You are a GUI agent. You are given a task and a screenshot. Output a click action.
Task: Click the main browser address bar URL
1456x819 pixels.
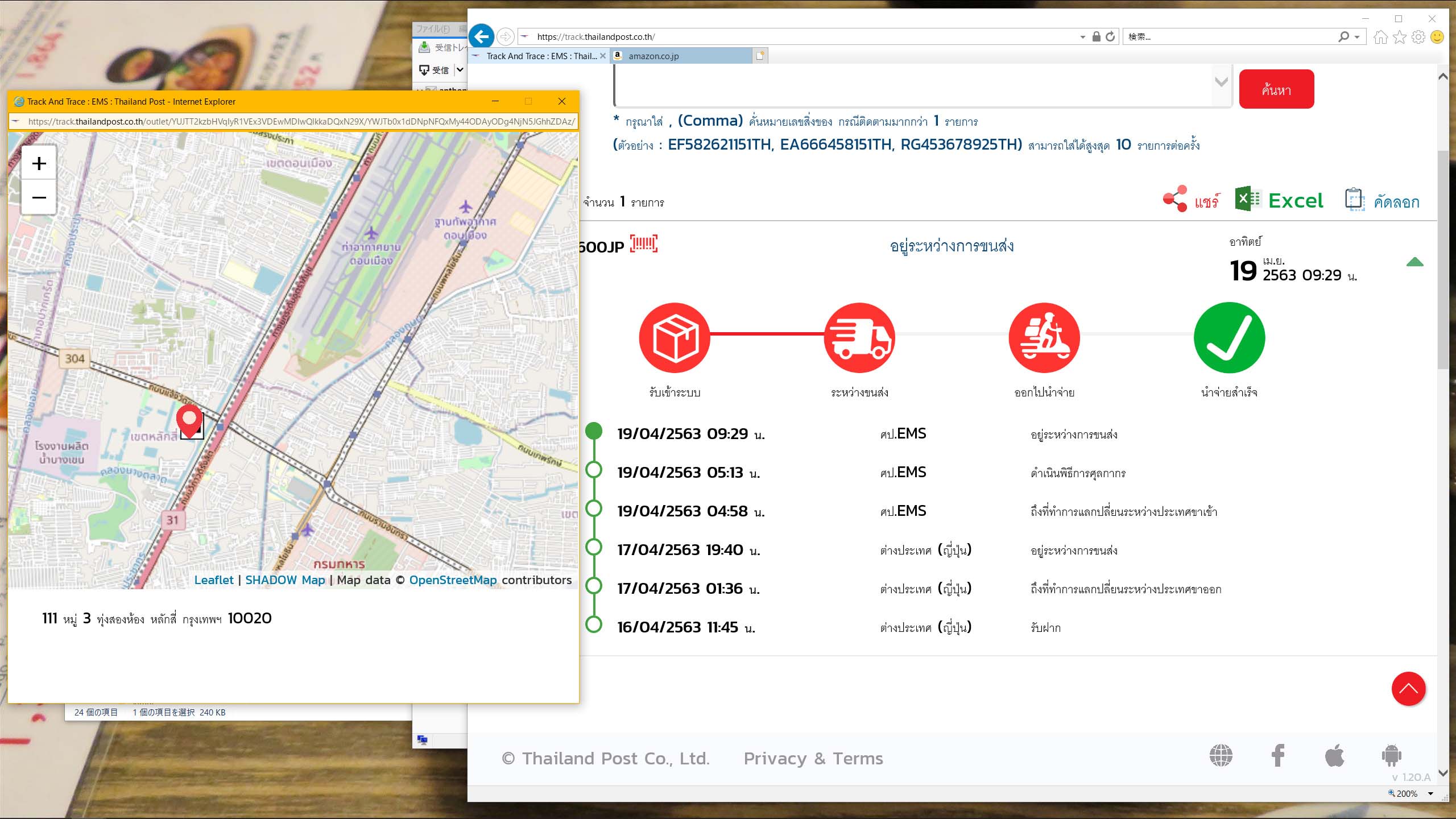click(595, 37)
